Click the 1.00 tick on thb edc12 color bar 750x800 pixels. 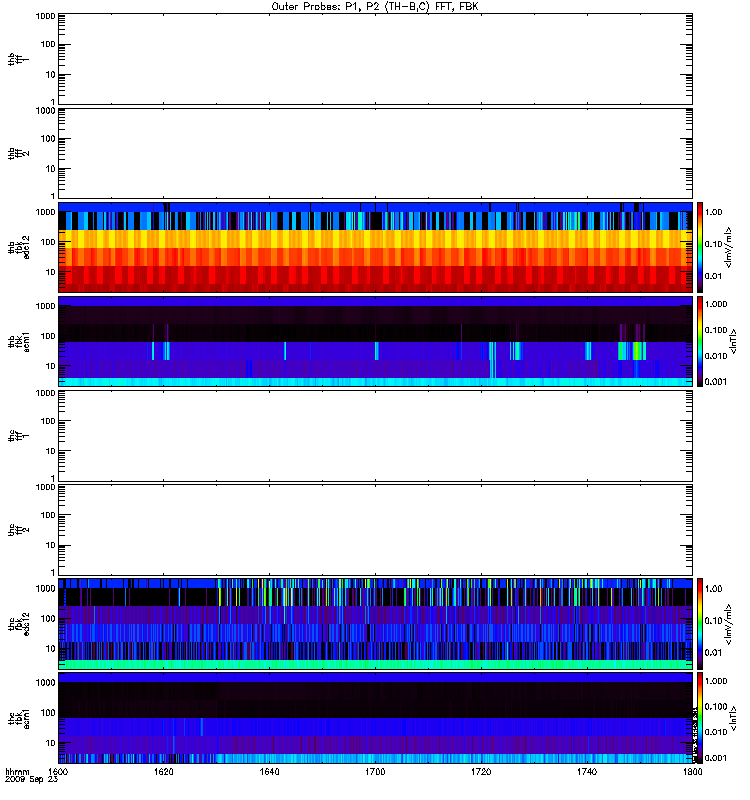(x=713, y=212)
